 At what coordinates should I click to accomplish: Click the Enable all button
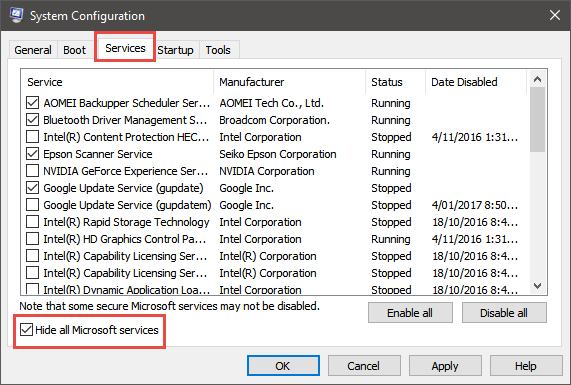[x=410, y=313]
